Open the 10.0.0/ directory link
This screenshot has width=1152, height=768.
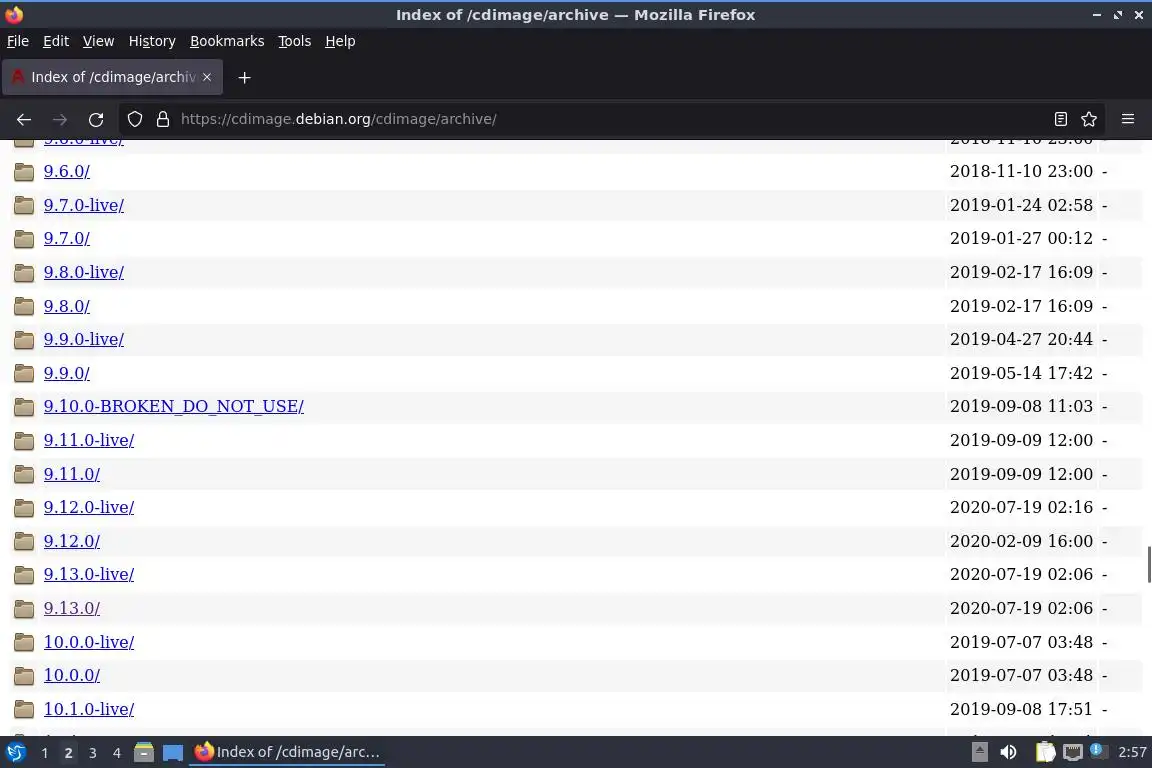(x=72, y=675)
